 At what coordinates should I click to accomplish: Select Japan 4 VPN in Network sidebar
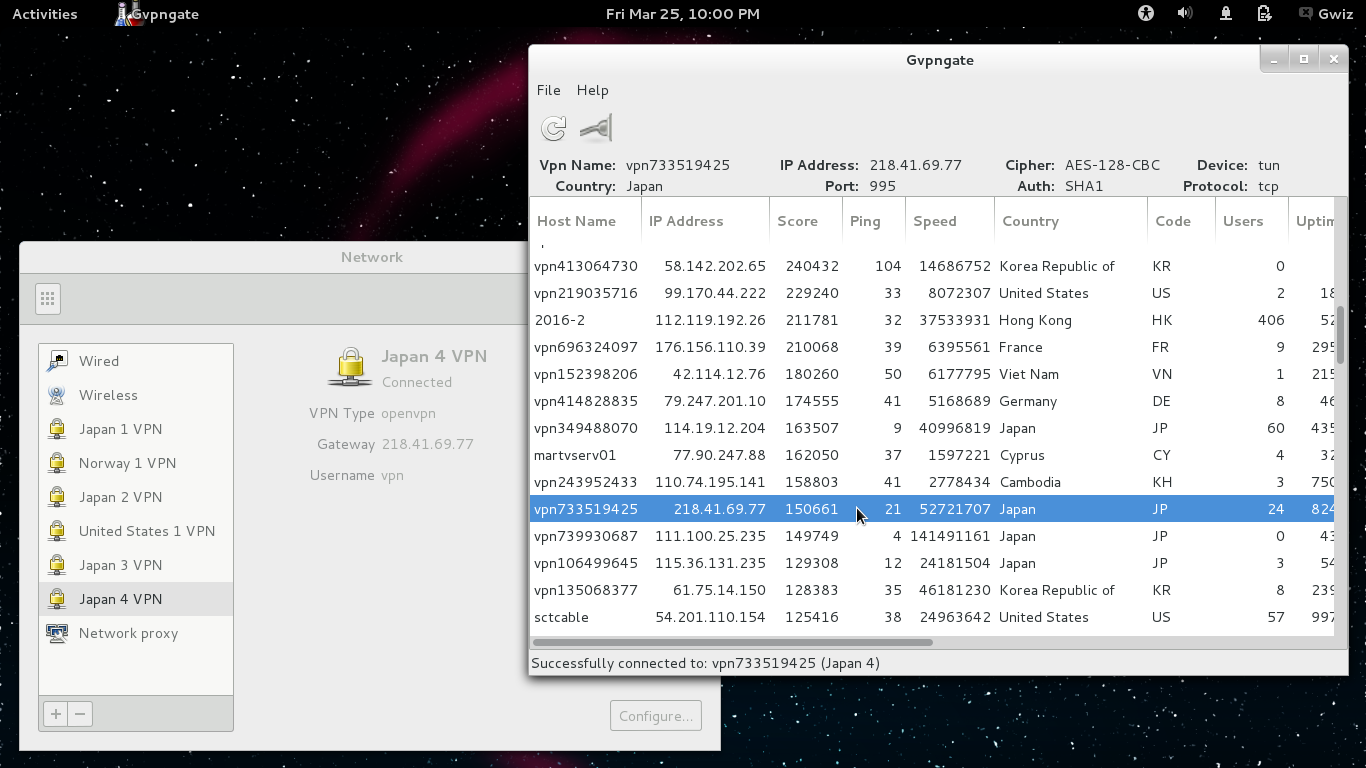point(136,599)
